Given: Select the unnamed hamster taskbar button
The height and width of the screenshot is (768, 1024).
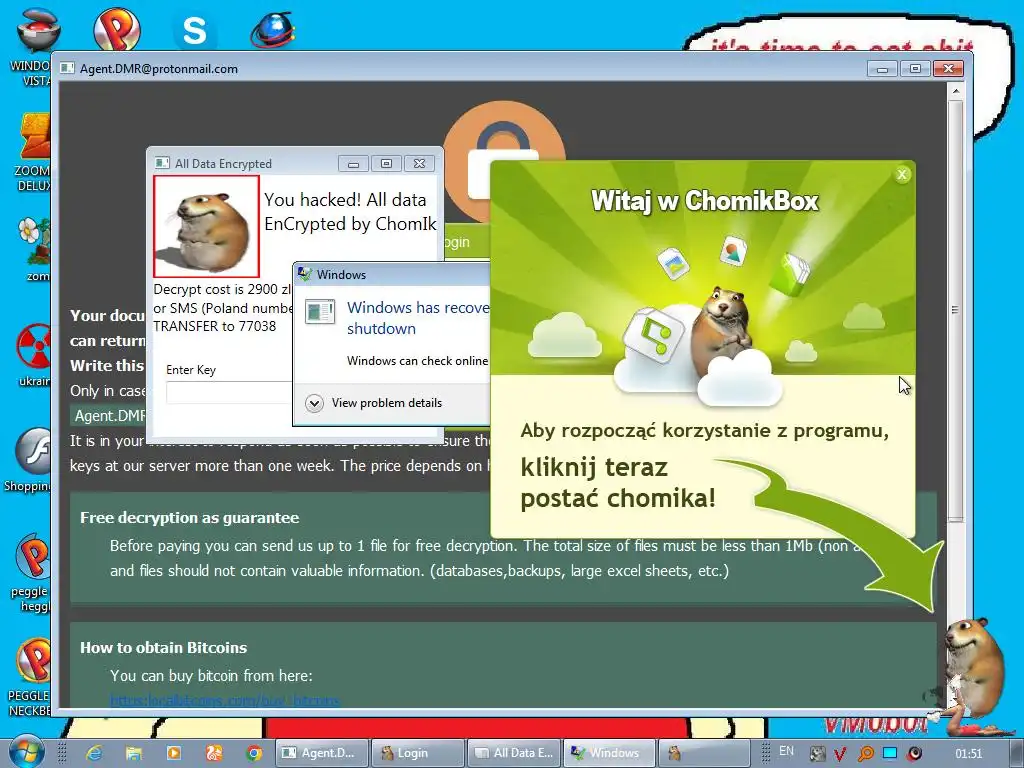Looking at the screenshot, I should point(706,753).
